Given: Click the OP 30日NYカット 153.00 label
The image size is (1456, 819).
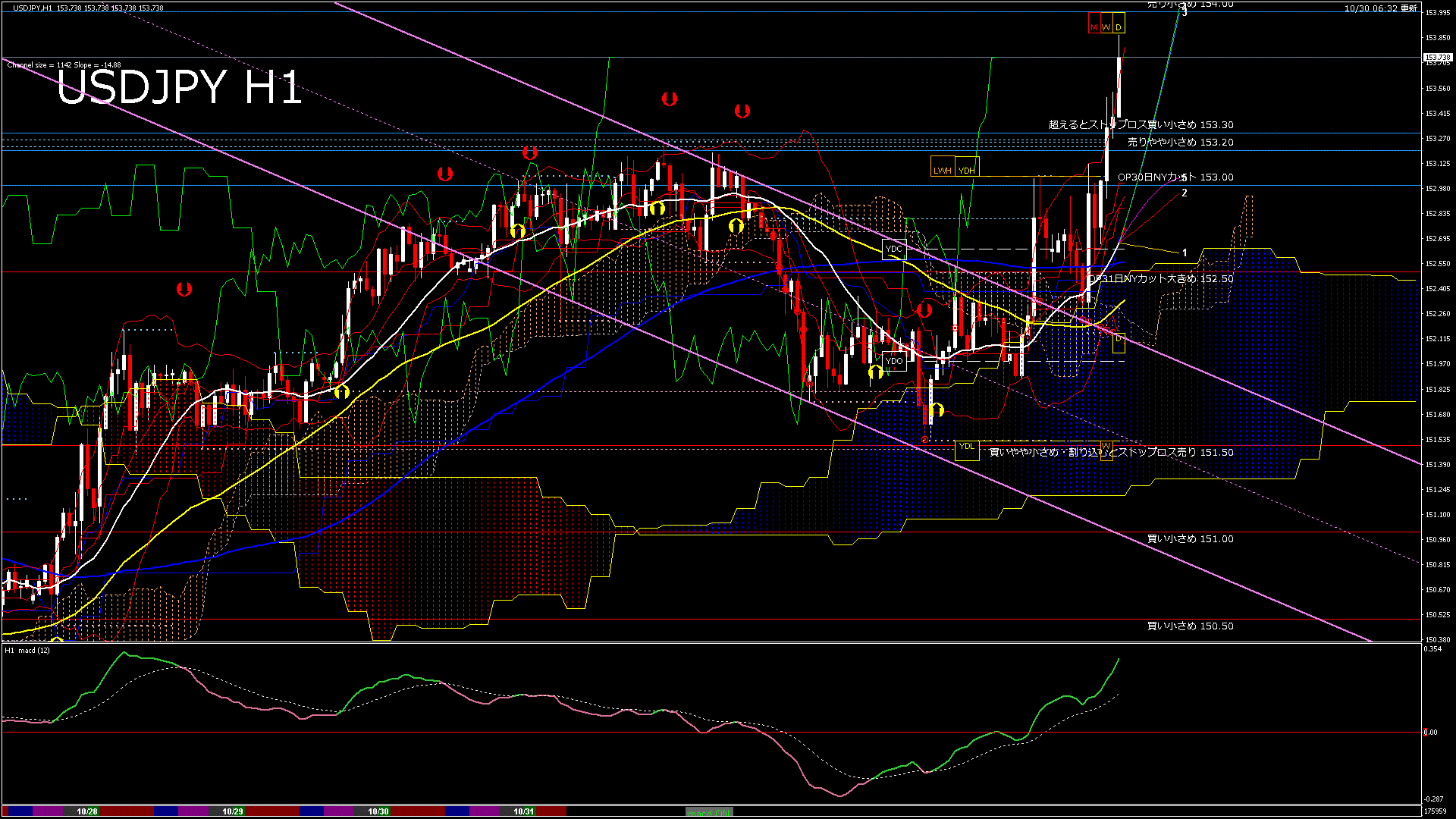Looking at the screenshot, I should tap(1175, 177).
